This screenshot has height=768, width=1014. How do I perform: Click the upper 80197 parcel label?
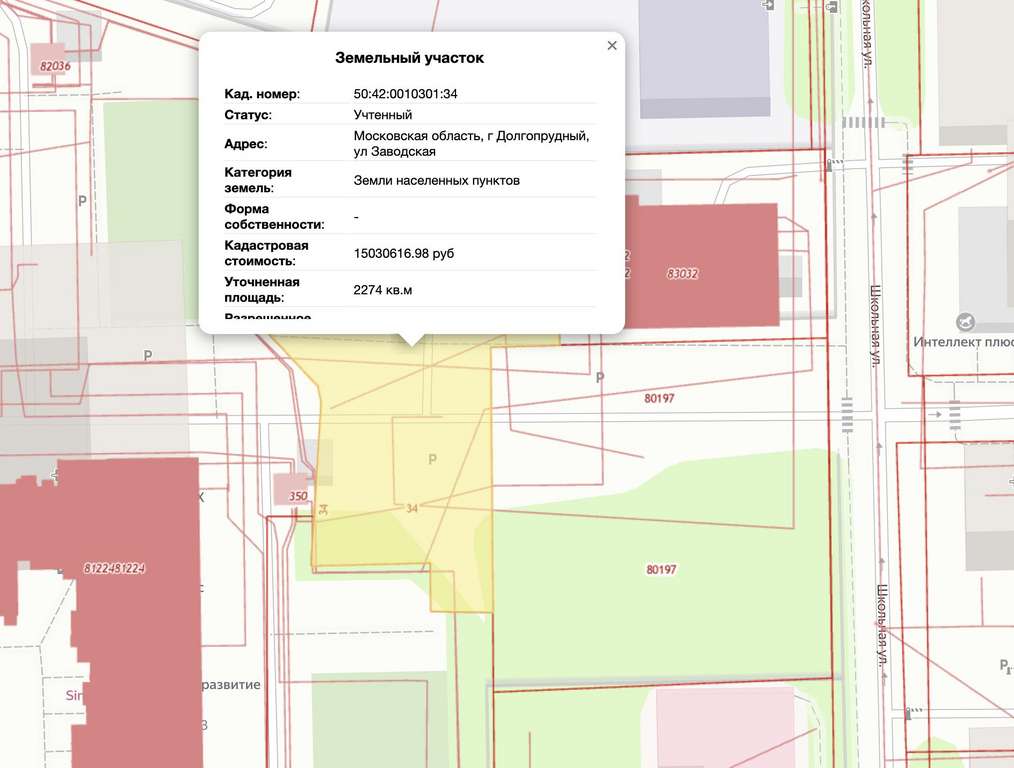[659, 398]
